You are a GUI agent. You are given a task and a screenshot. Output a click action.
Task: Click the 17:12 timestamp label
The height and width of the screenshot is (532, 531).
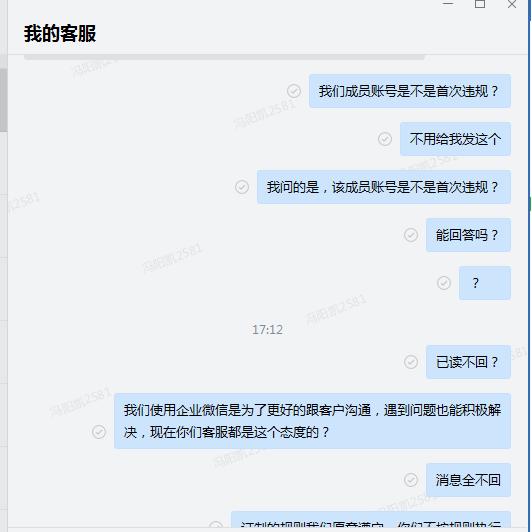267,330
